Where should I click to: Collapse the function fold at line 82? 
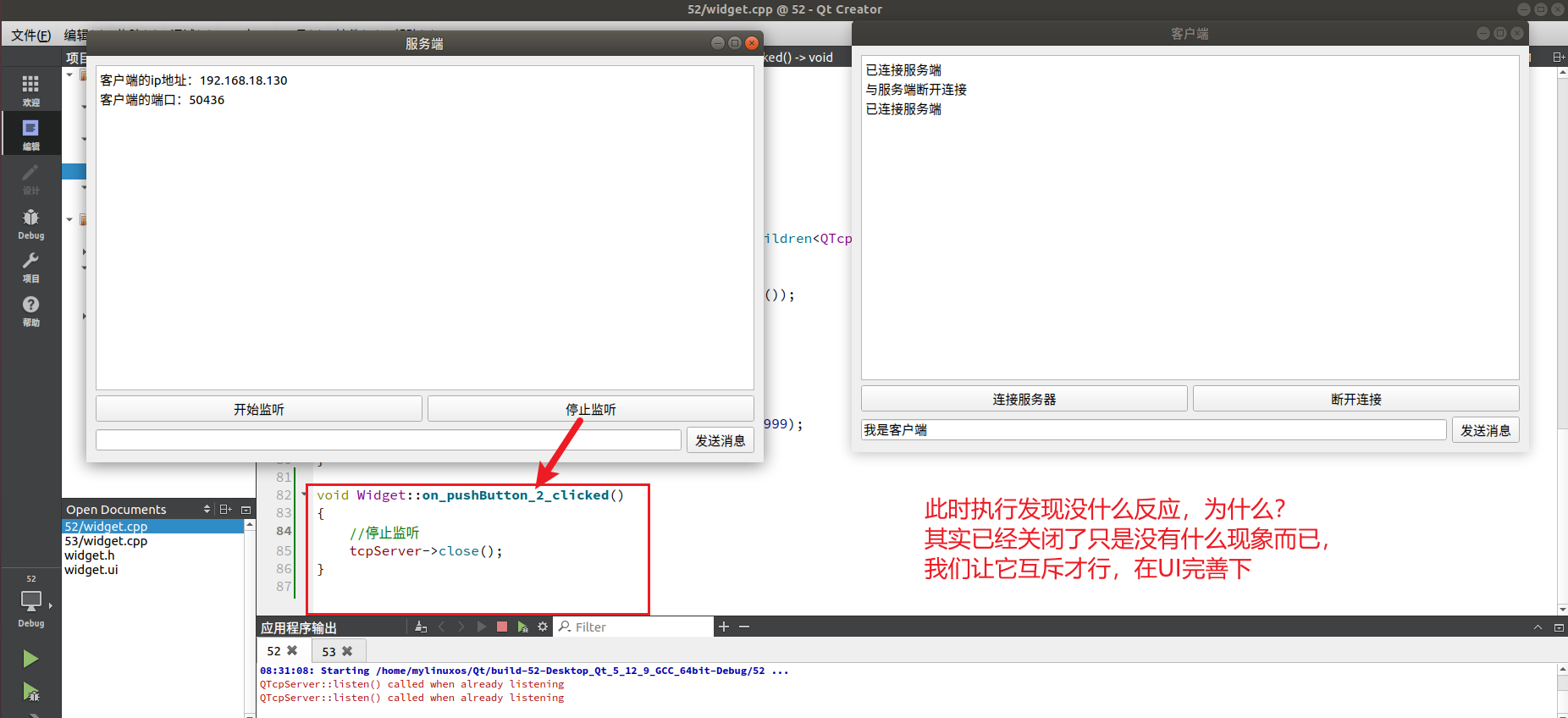coord(304,494)
